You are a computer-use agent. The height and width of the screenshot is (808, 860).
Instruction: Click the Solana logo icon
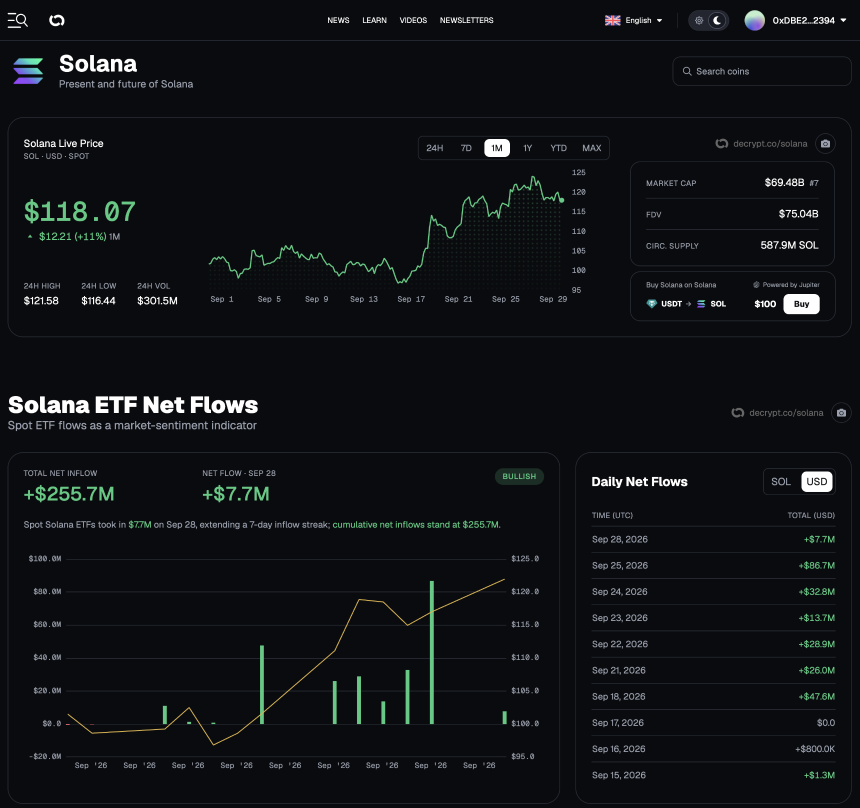pyautogui.click(x=28, y=71)
